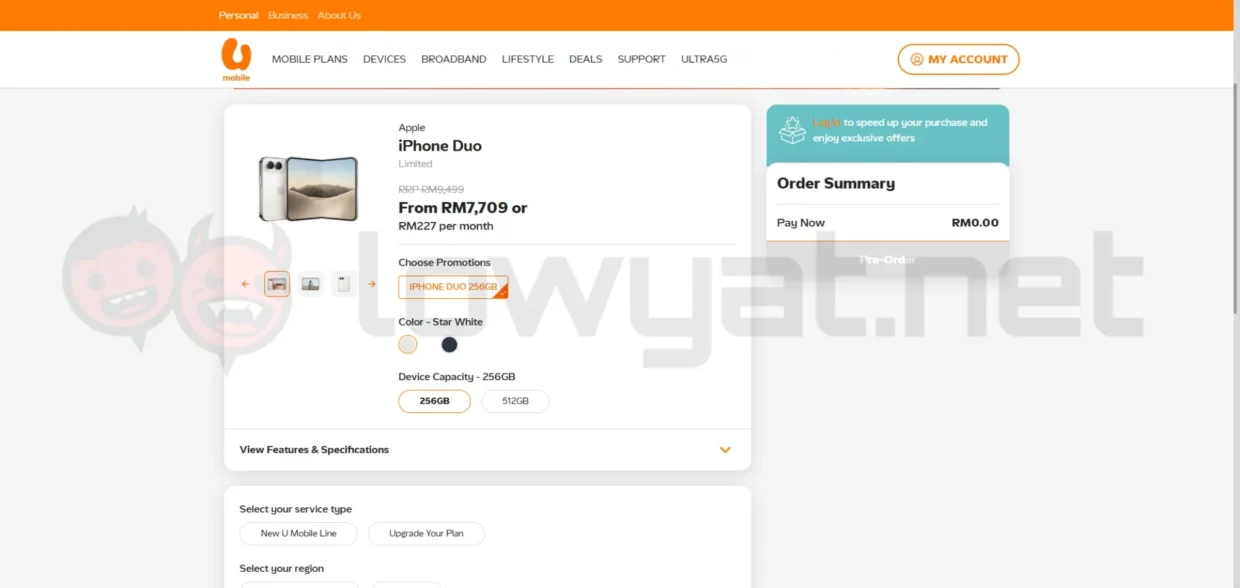Click the From RM7,709 price text

pyautogui.click(x=463, y=208)
